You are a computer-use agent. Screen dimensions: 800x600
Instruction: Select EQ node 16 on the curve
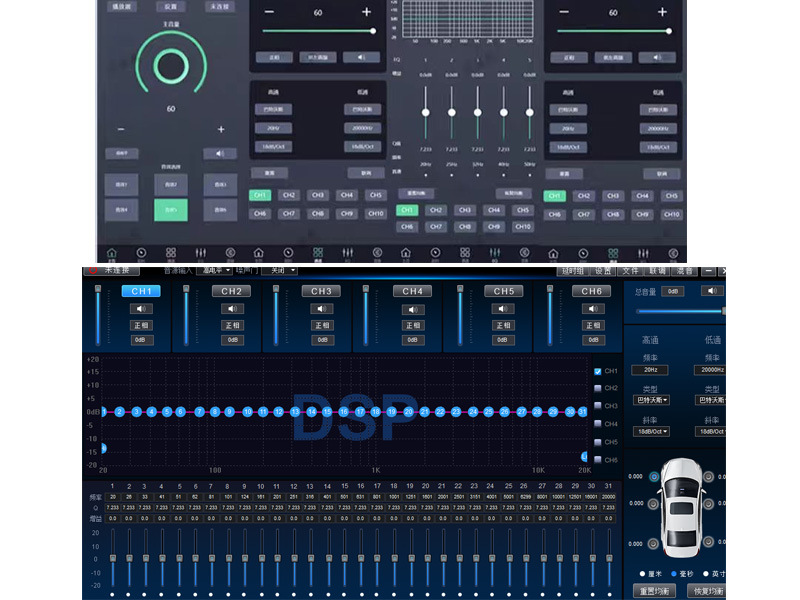[344, 412]
